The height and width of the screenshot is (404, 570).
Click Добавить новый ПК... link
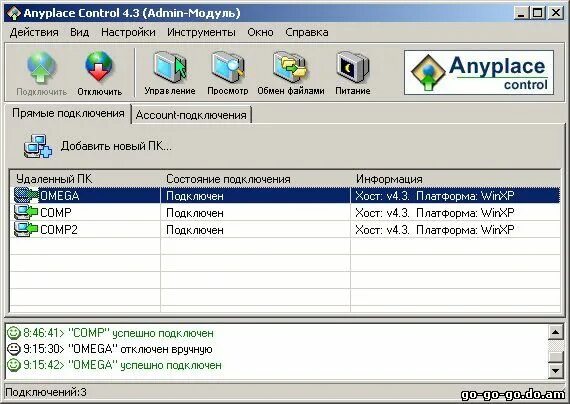116,146
